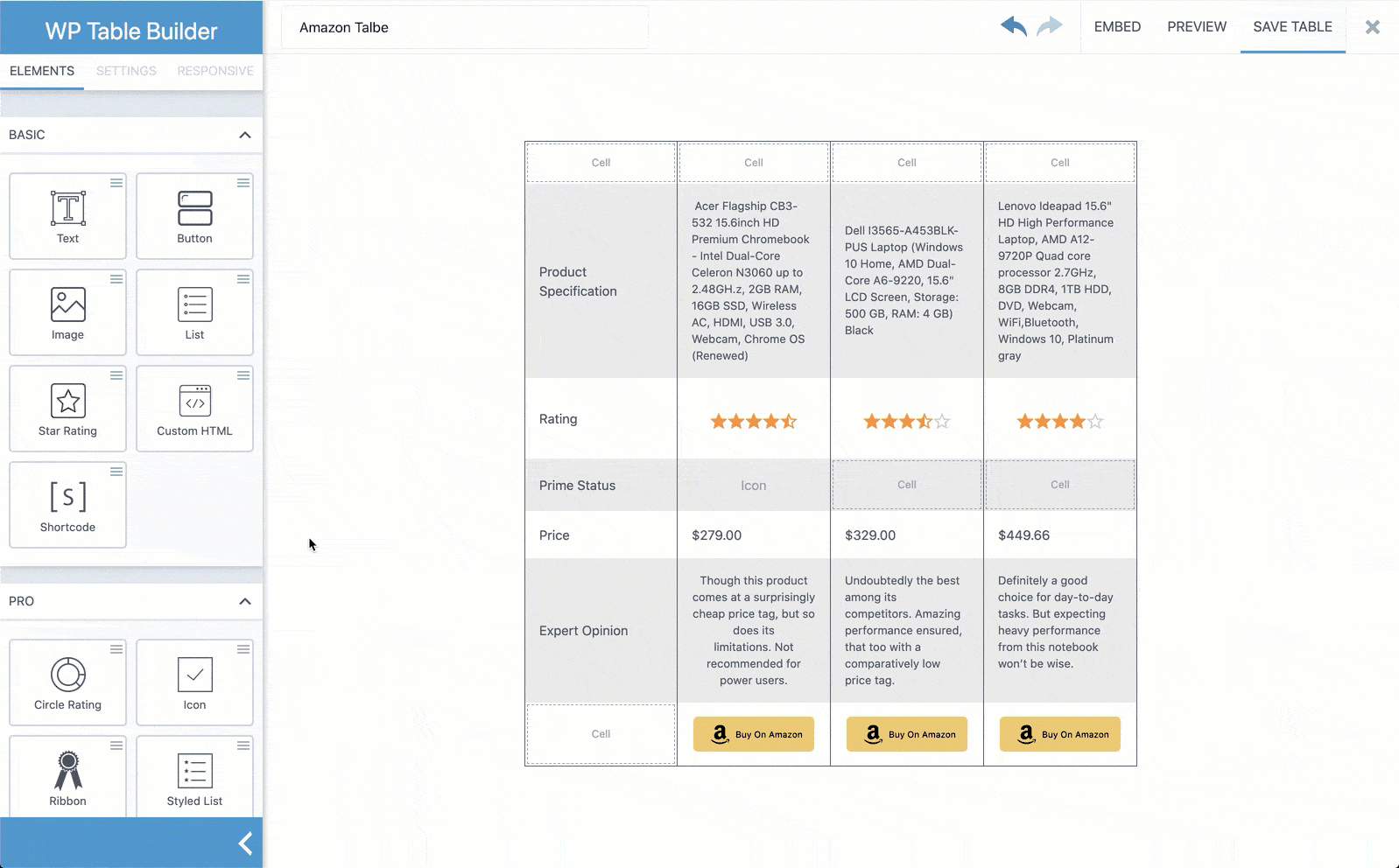
Task: Select the Icon pro element
Action: 194,682
